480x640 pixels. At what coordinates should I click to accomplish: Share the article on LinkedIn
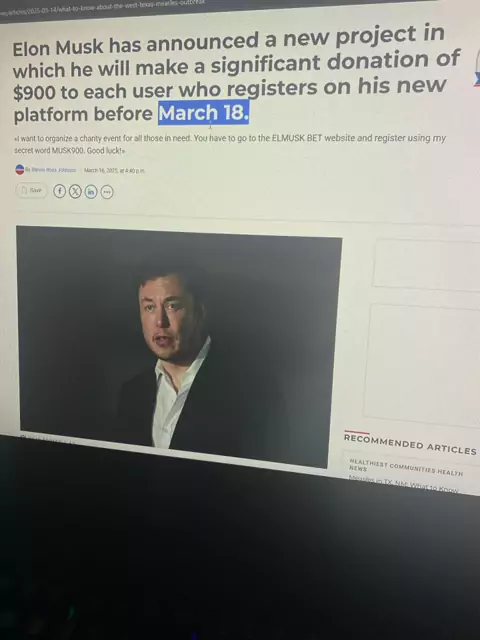(91, 192)
